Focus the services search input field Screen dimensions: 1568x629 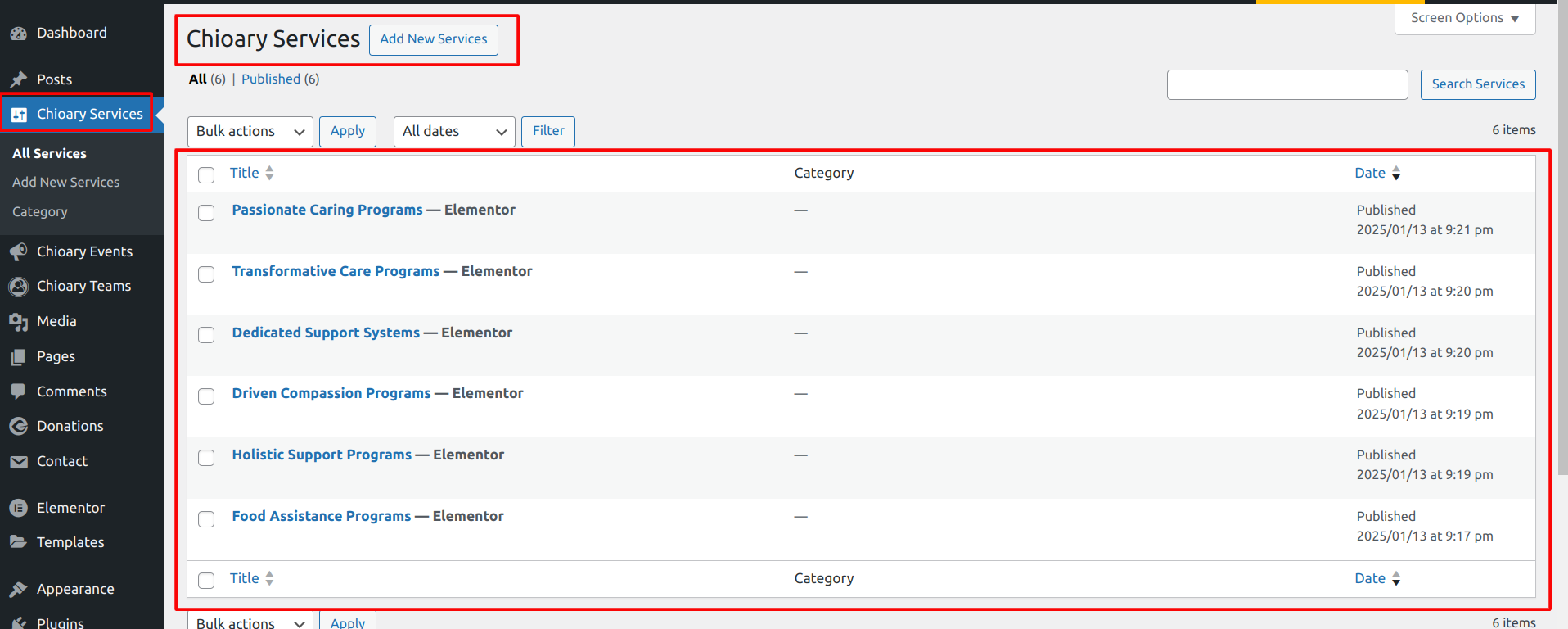pos(1286,85)
